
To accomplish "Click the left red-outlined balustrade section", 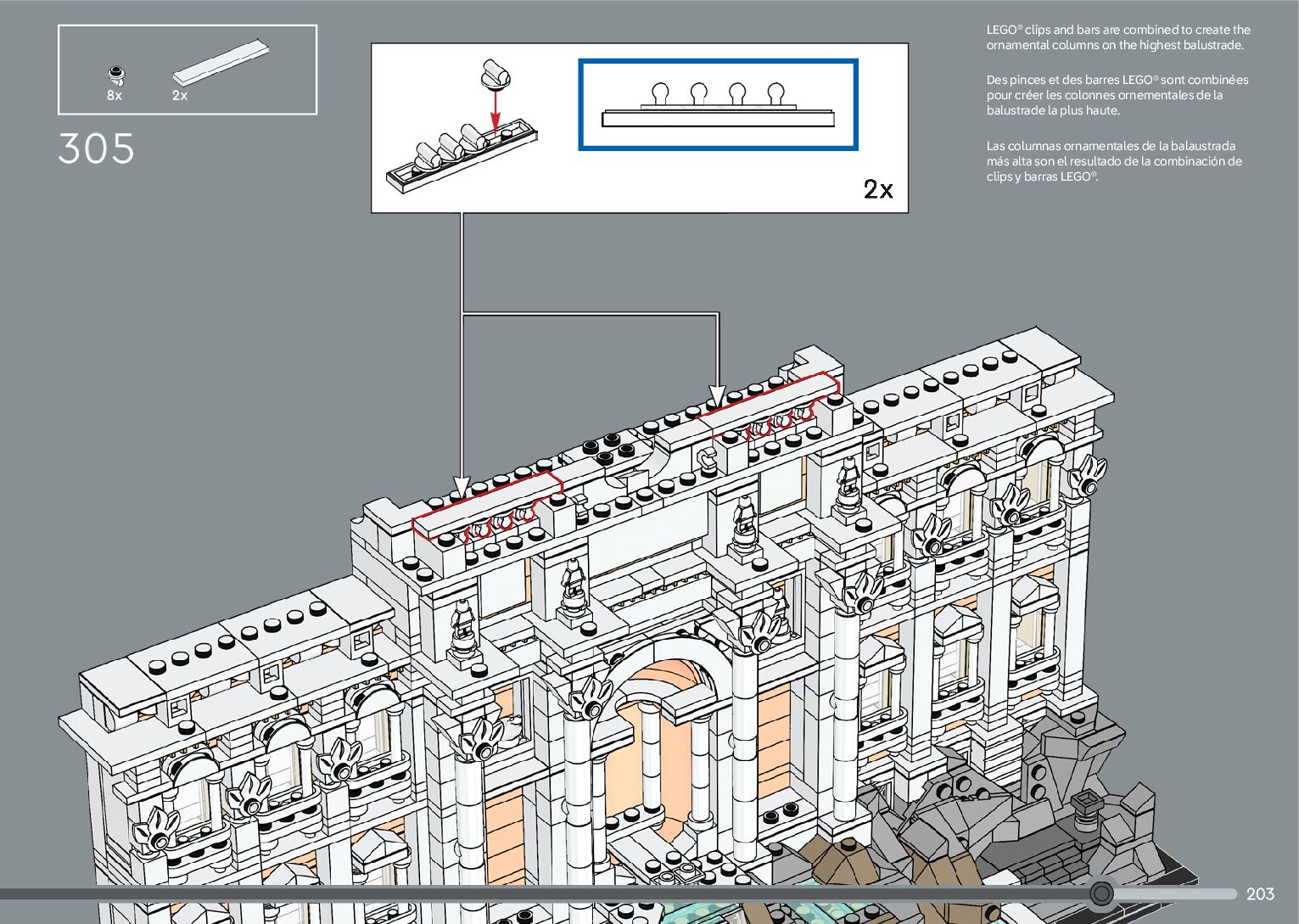I will point(487,509).
